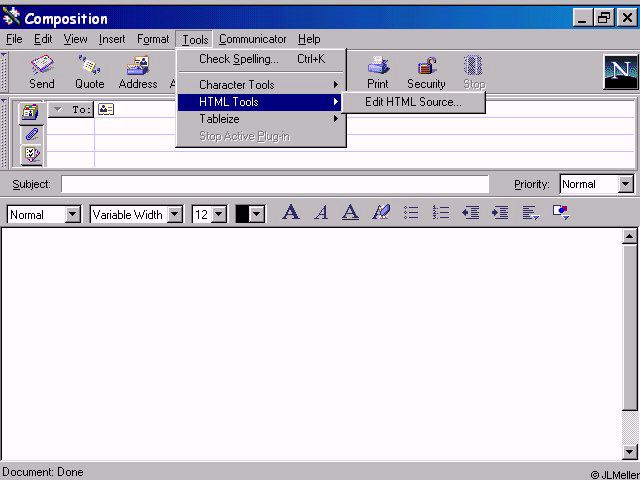Open the Variable Width font dropdown

[x=175, y=214]
